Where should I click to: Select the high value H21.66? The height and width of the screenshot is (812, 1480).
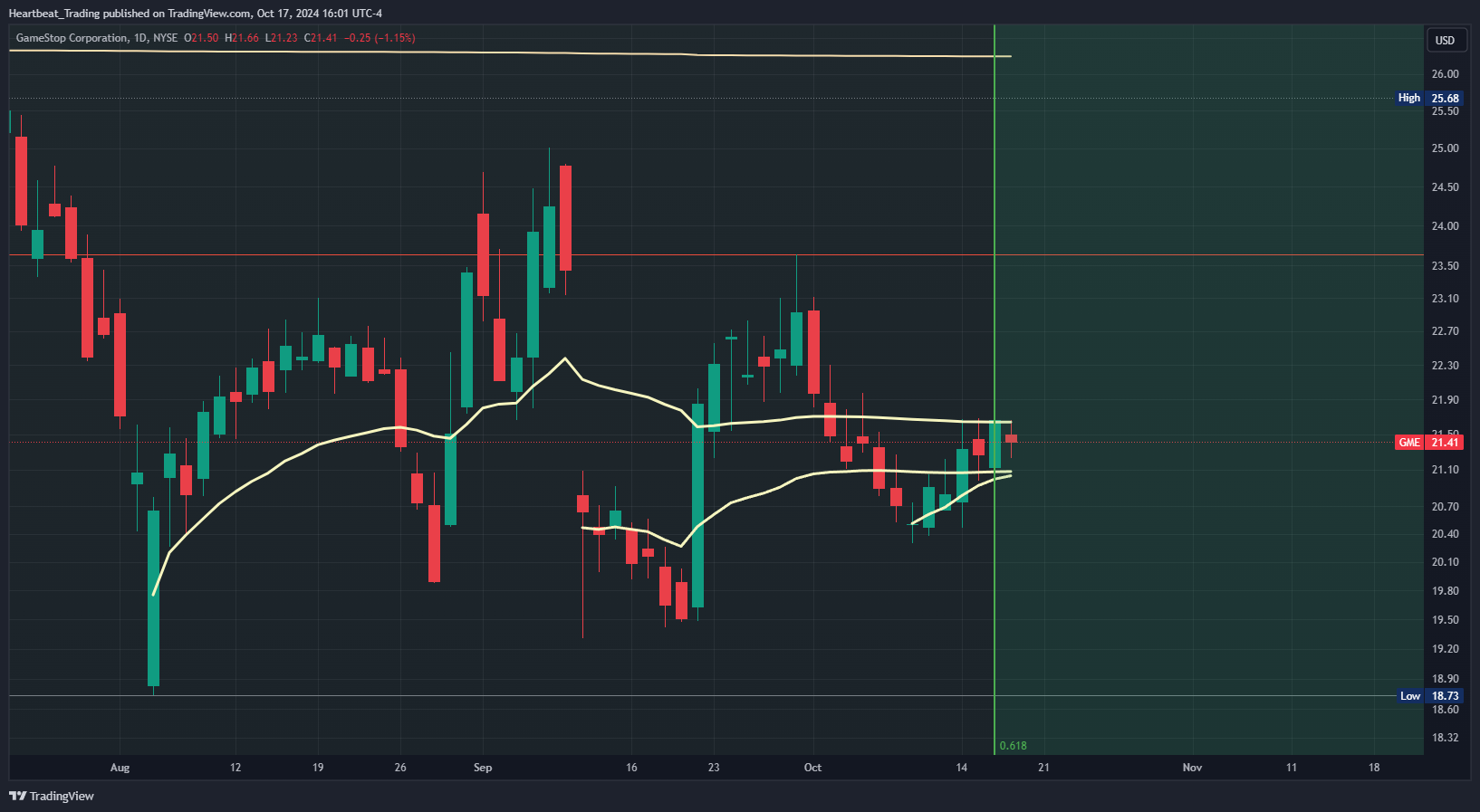[x=242, y=38]
